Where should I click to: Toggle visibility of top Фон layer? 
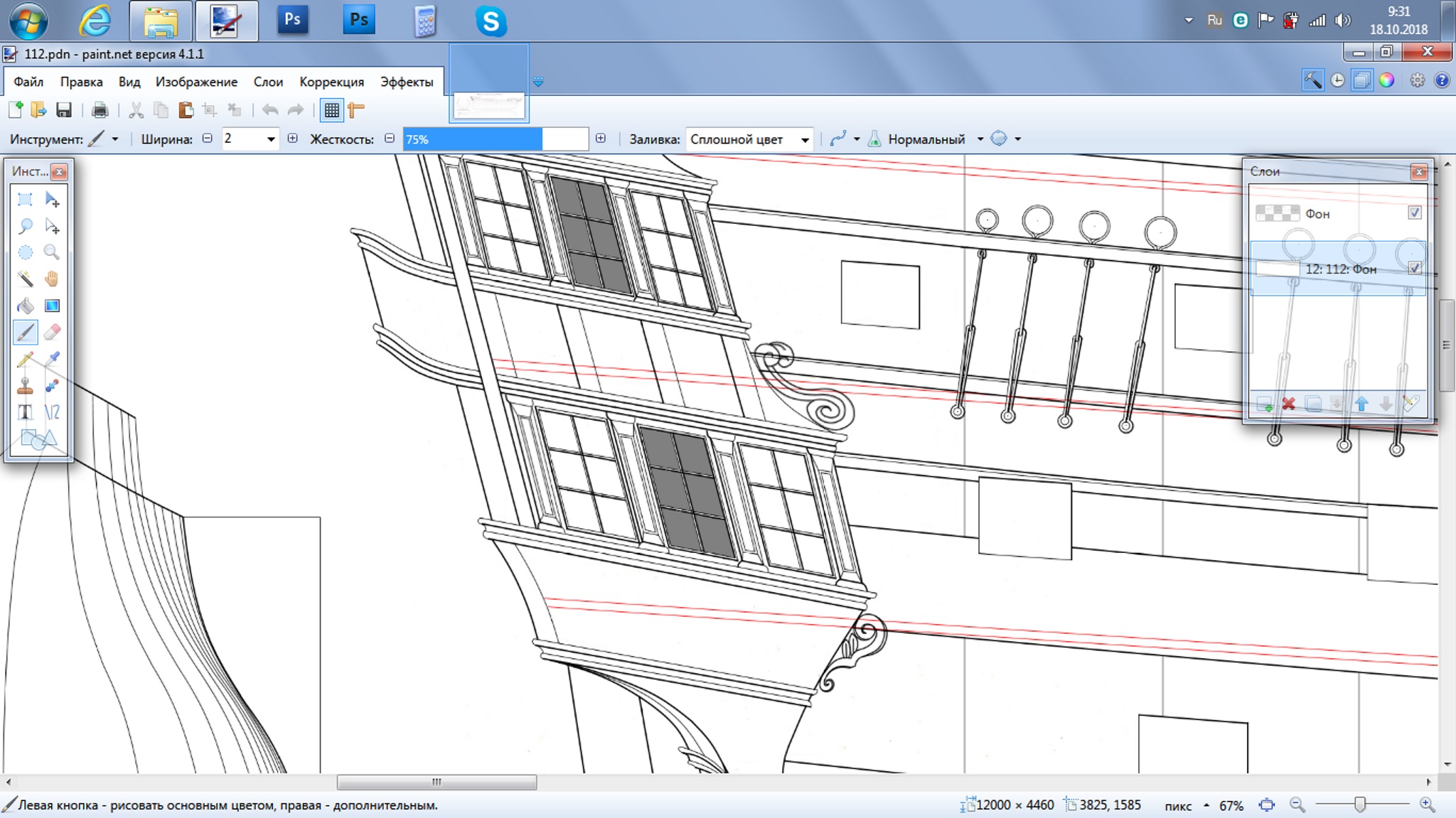coord(1414,212)
